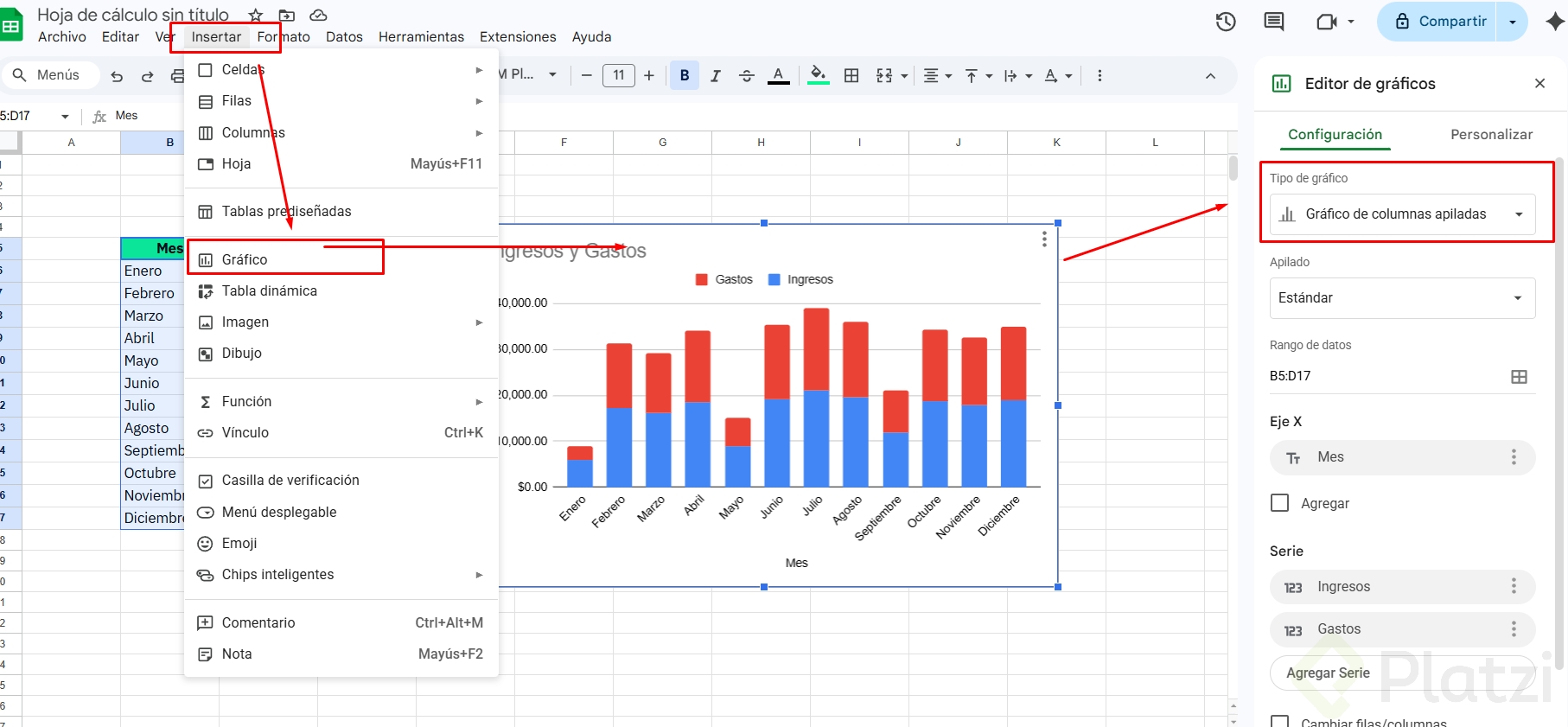Open the Archivo menu
This screenshot has width=1568, height=727.
point(62,37)
